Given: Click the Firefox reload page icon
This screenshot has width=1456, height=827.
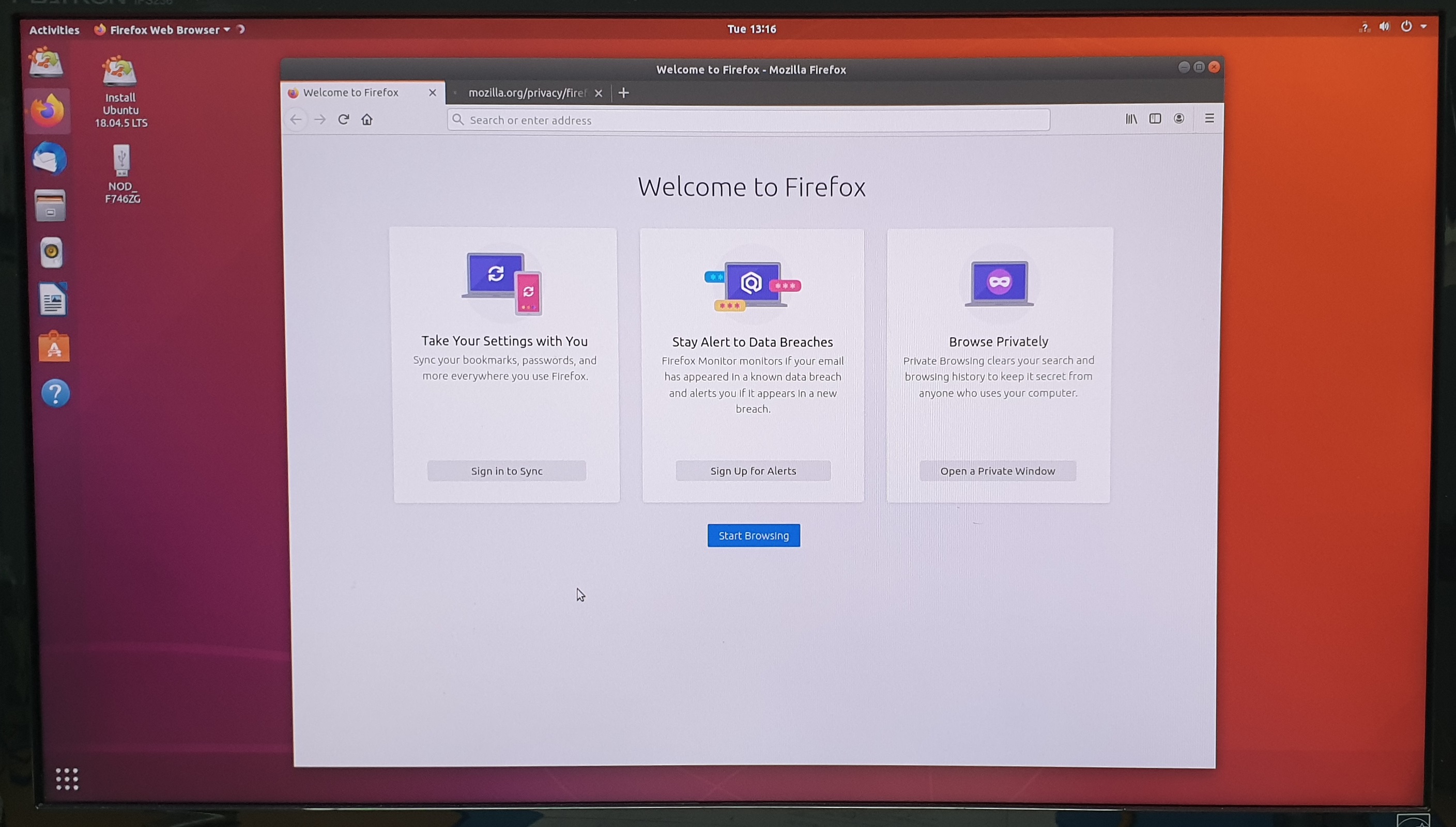Looking at the screenshot, I should (x=343, y=119).
